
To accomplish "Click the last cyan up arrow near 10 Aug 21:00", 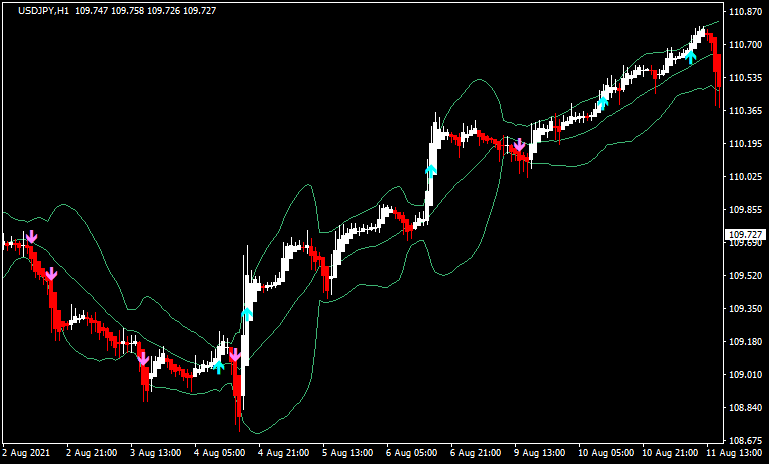I will coord(690,56).
